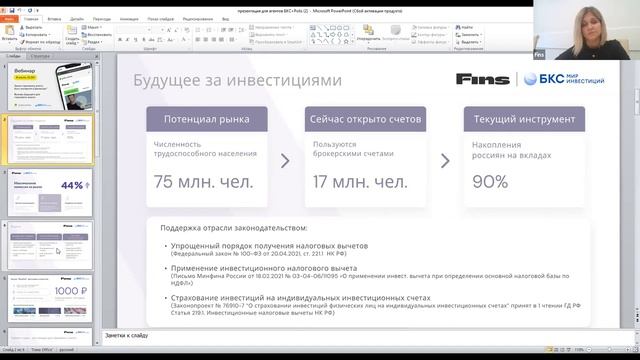Click the language indicator in status bar
The height and width of the screenshot is (360, 640).
[67, 350]
